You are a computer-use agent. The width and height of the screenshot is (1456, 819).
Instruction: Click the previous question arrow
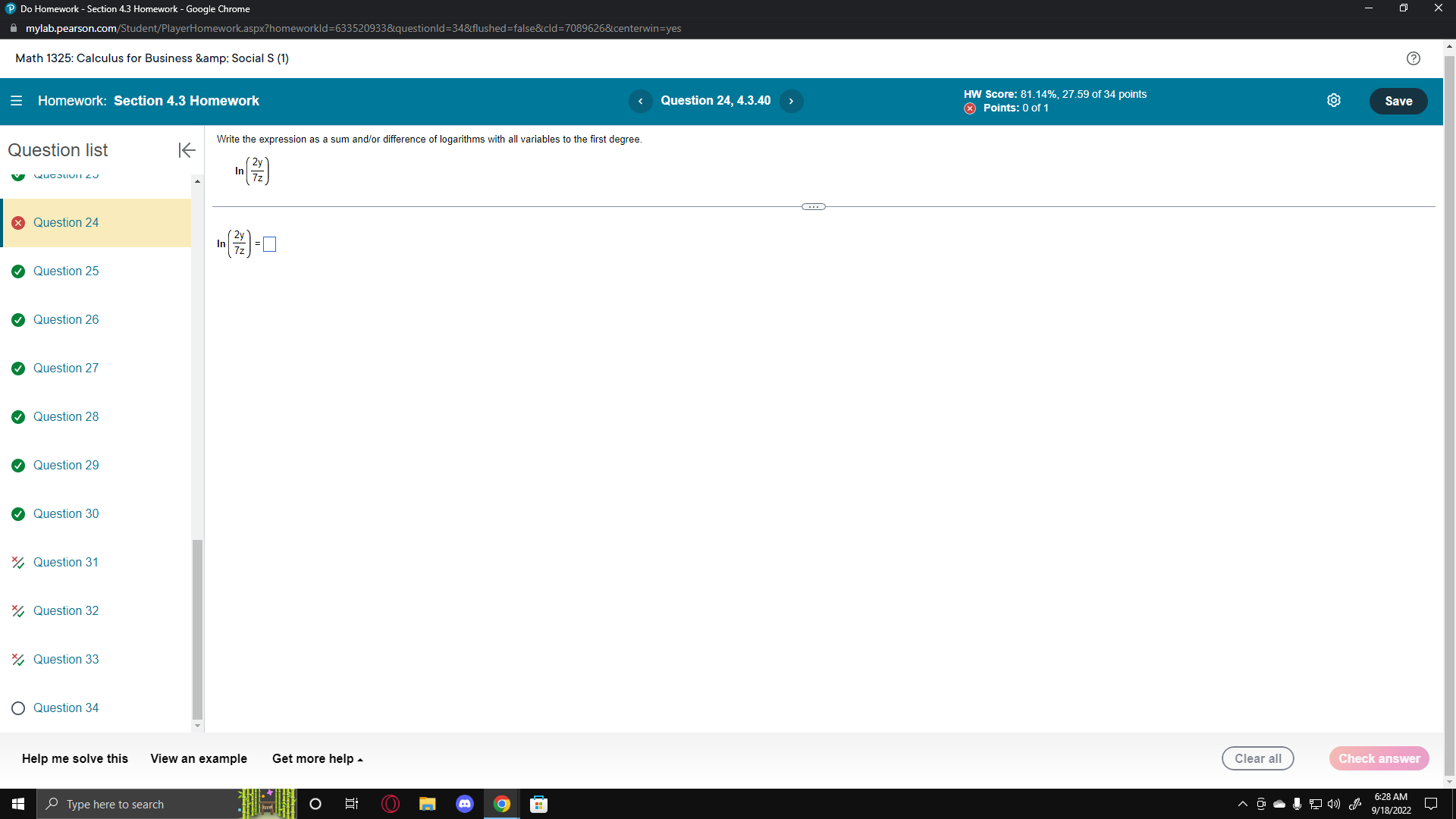click(x=641, y=101)
